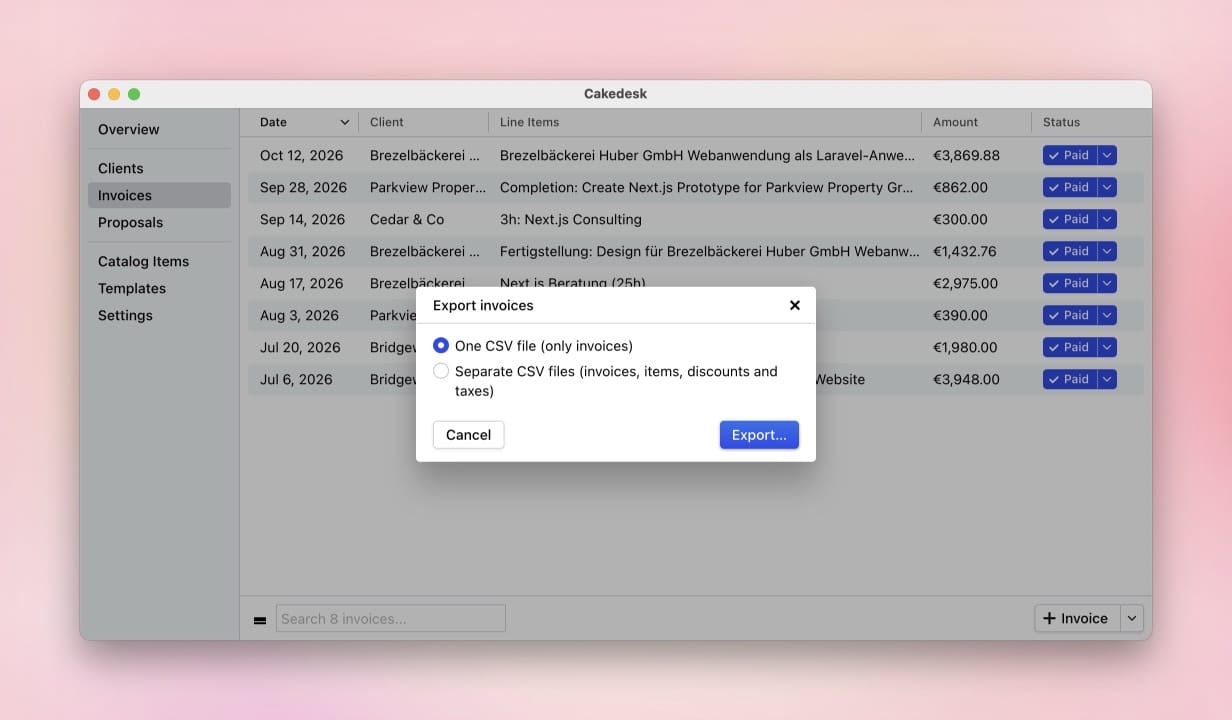Click the yellow minimize window button
Image resolution: width=1232 pixels, height=720 pixels.
tap(114, 94)
